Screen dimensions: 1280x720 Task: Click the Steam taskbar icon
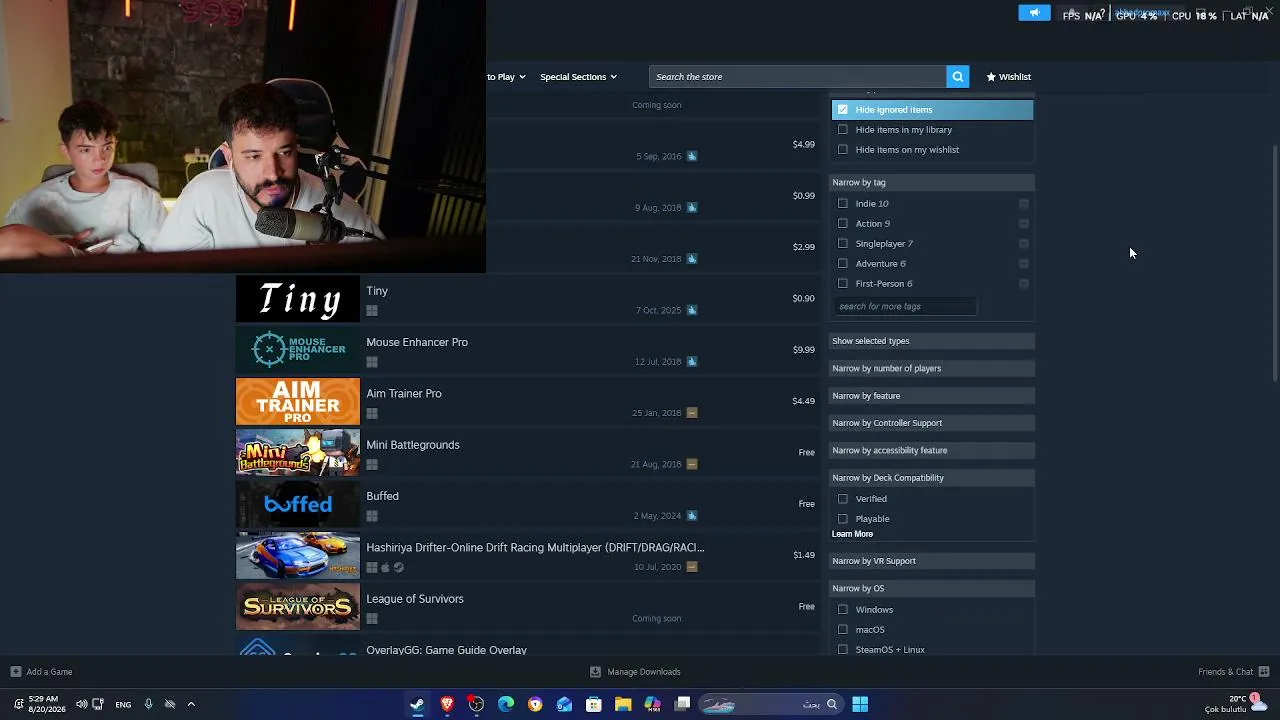pyautogui.click(x=417, y=704)
